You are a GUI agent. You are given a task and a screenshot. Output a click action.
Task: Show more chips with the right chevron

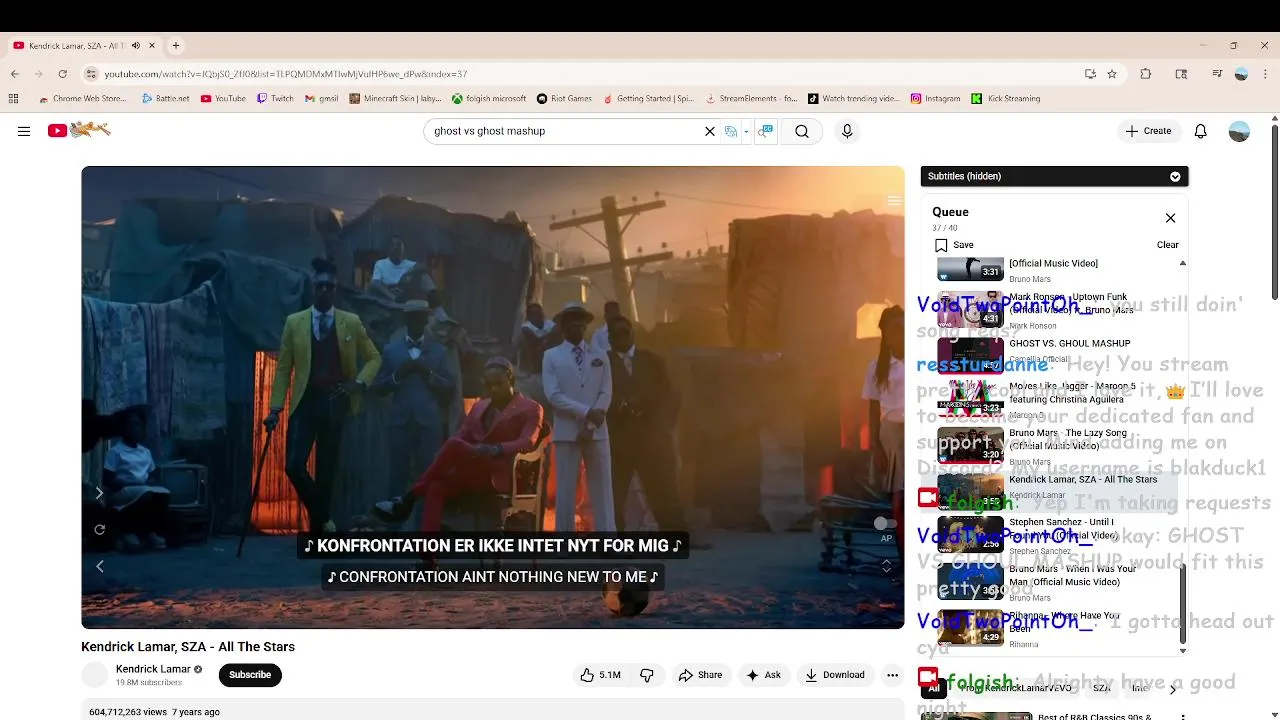(1173, 689)
